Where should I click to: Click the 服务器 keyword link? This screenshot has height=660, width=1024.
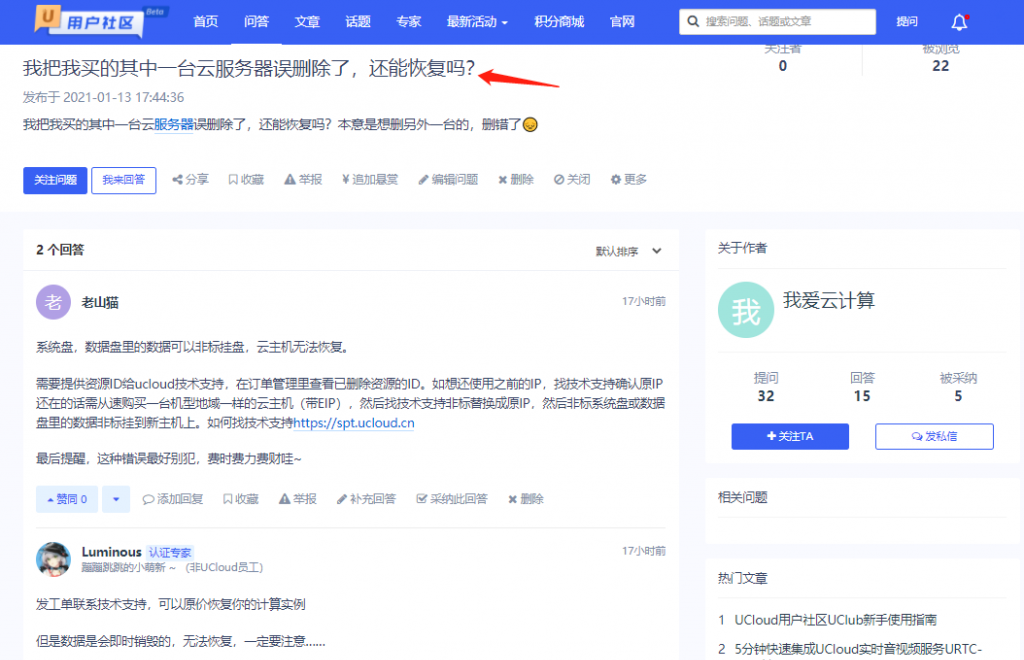(x=174, y=125)
